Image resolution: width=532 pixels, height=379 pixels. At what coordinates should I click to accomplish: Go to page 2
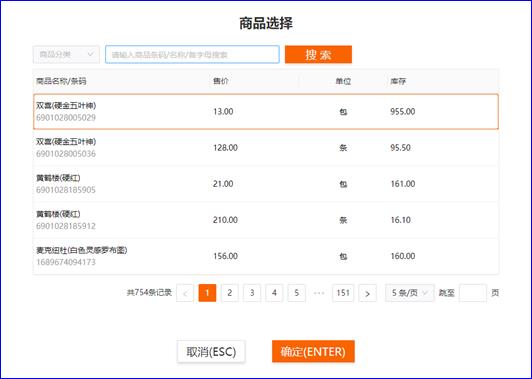click(230, 293)
